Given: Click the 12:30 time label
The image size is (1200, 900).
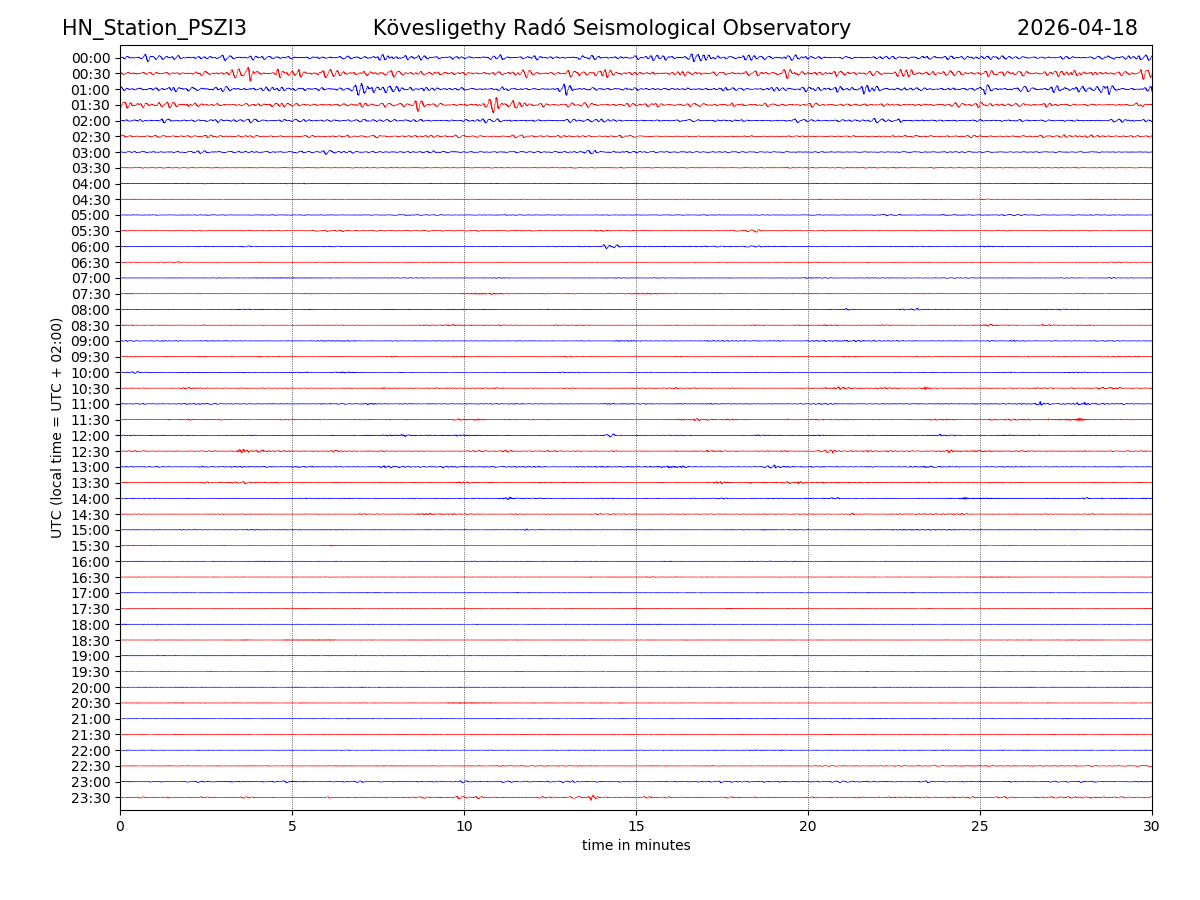Looking at the screenshot, I should [x=91, y=452].
